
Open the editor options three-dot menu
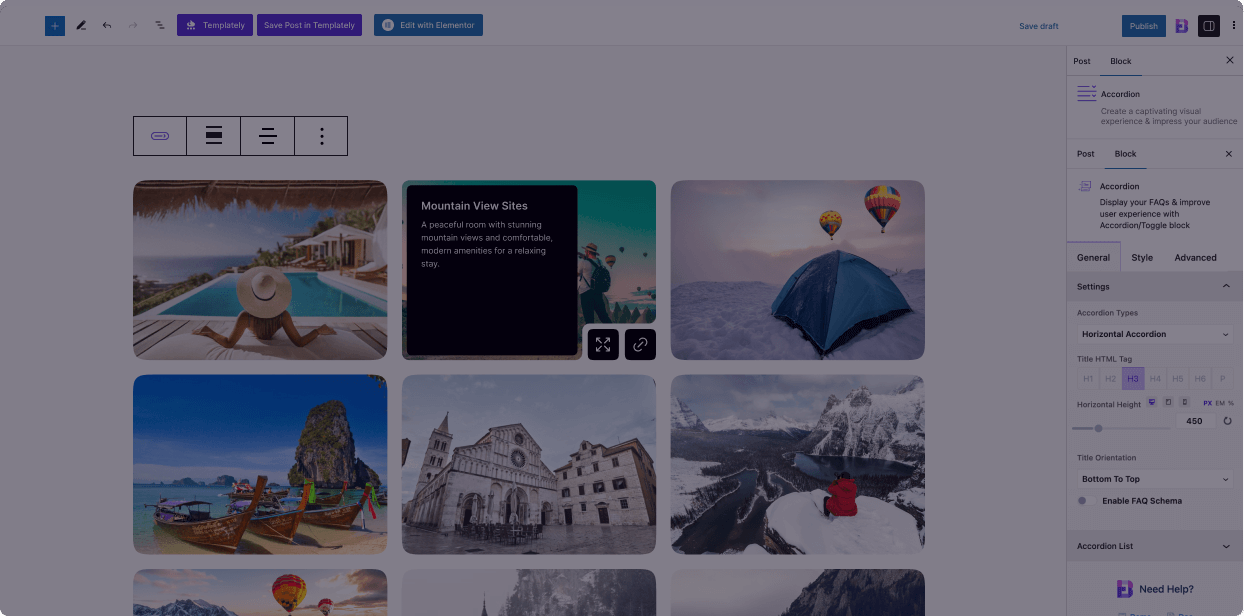coord(1233,26)
